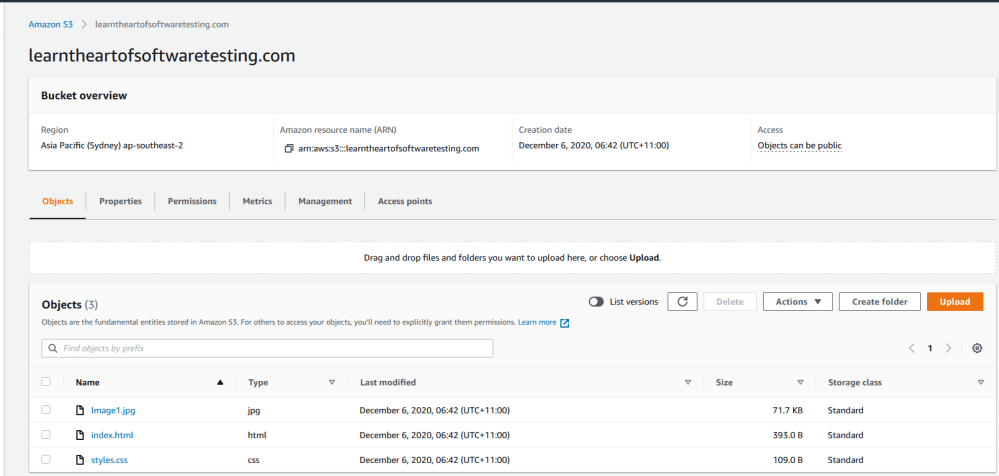The image size is (999, 476).
Task: Go to previous page of objects
Action: (x=912, y=348)
